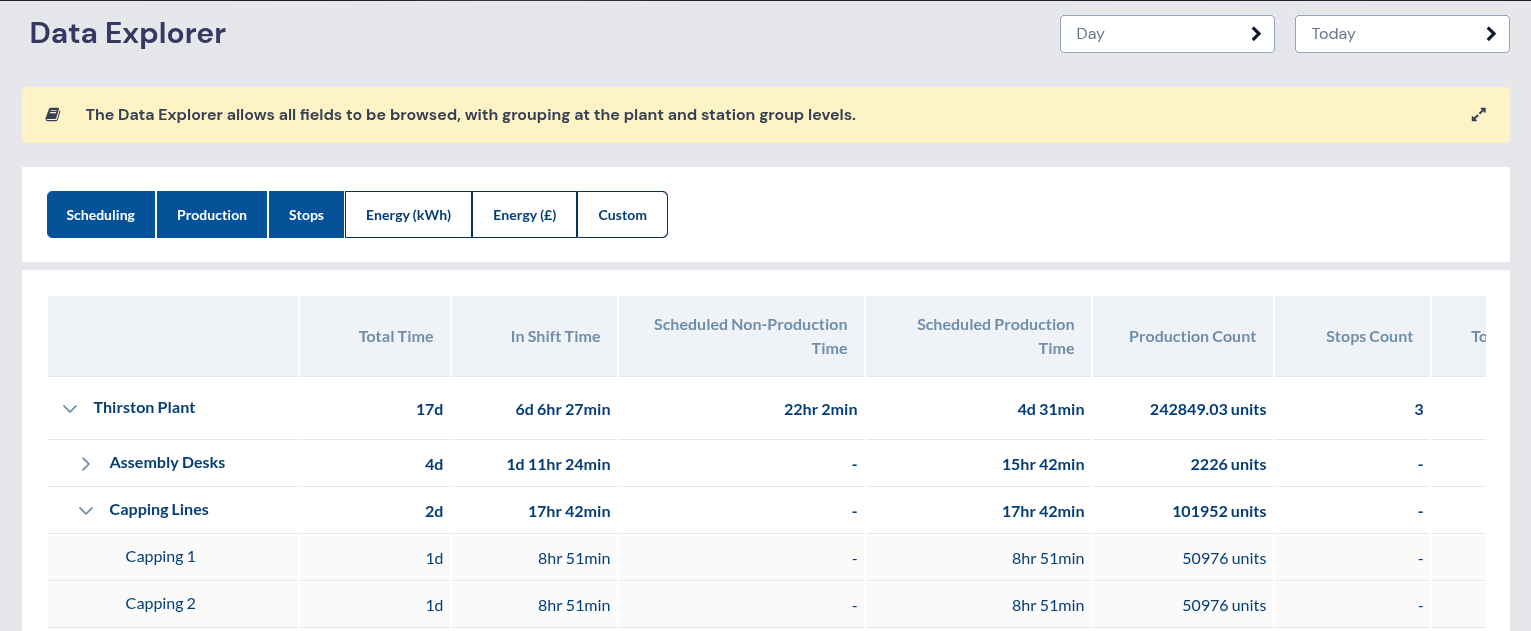Expand the Assembly Desks group chevron
This screenshot has height=631, width=1531.
tap(86, 464)
